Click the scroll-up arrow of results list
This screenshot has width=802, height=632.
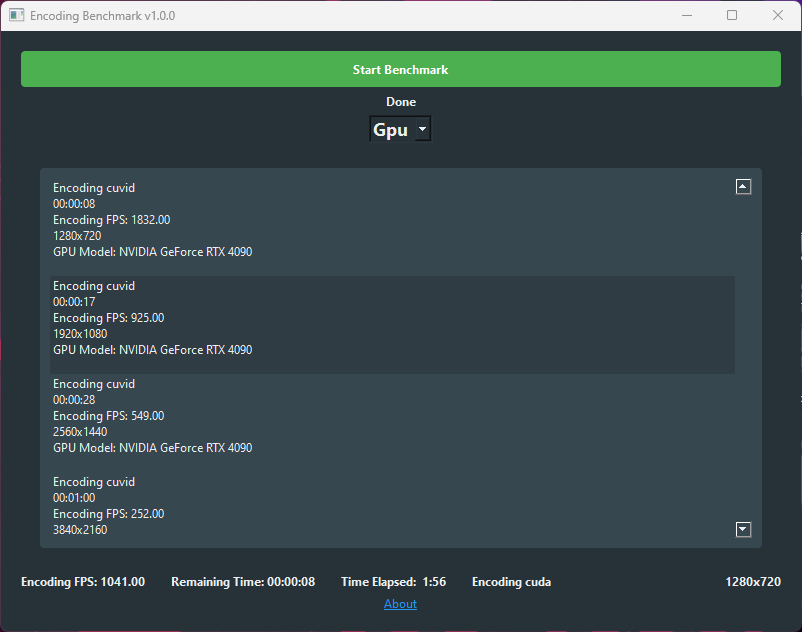pyautogui.click(x=743, y=187)
